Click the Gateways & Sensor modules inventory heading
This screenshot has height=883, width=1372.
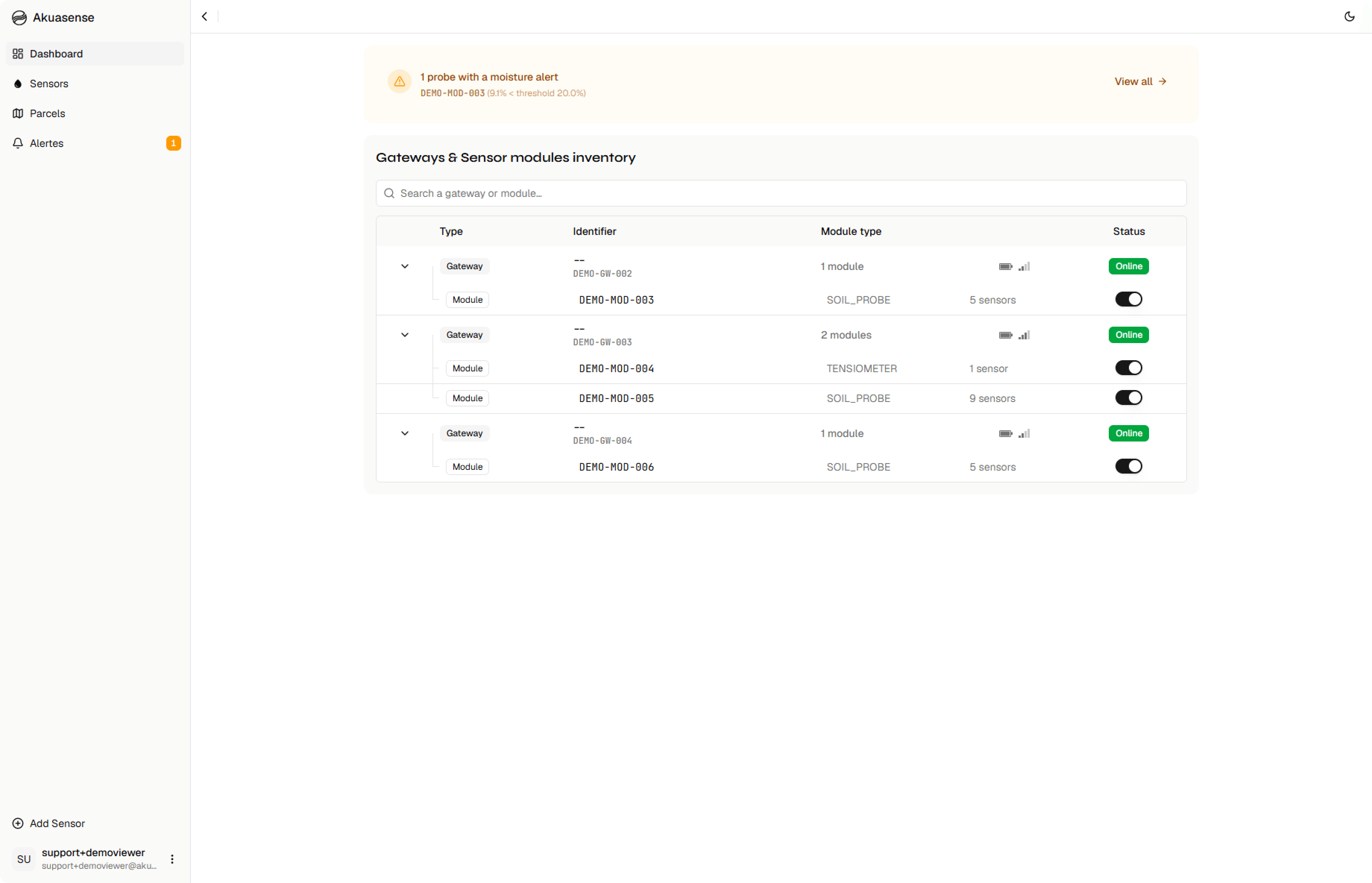tap(506, 157)
